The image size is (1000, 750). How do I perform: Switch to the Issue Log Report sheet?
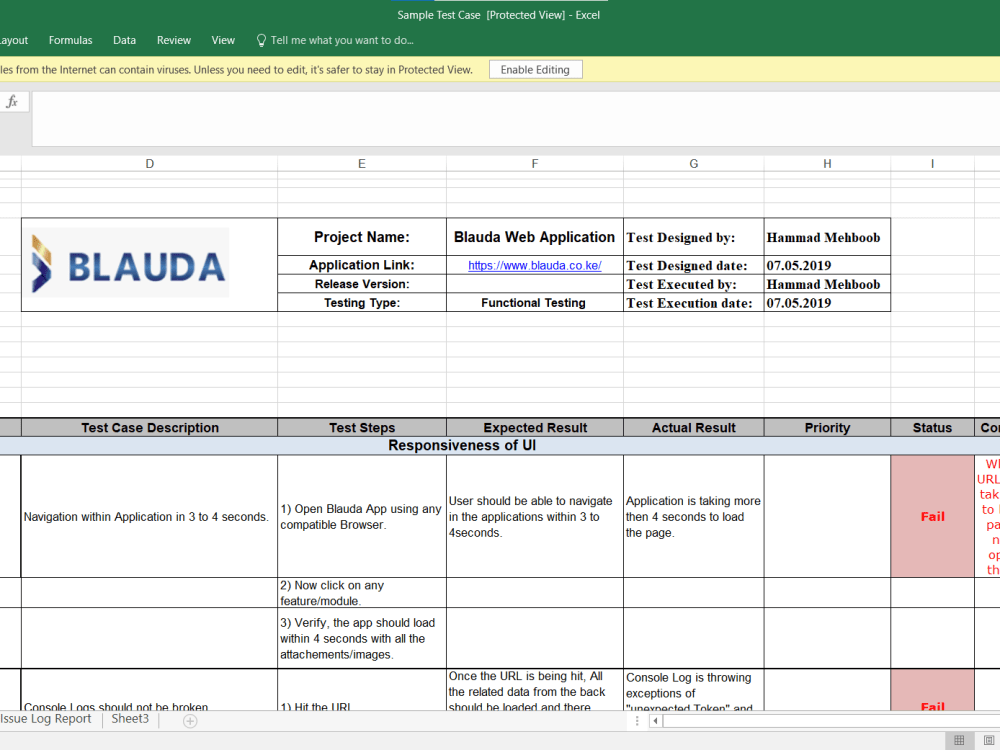pos(46,719)
